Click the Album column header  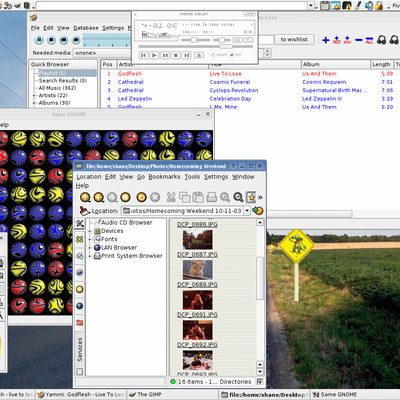(x=336, y=64)
